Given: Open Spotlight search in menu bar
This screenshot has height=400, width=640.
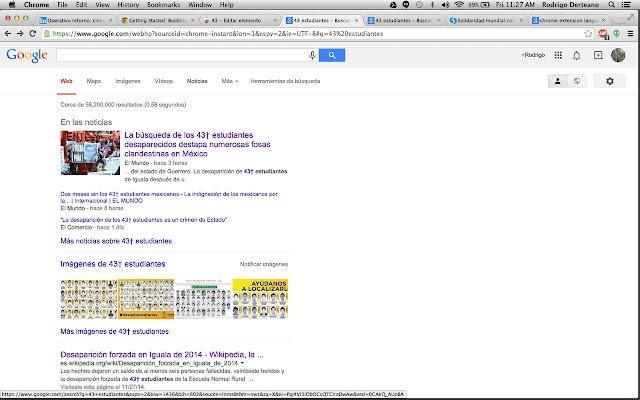Looking at the screenshot, I should (x=611, y=5).
